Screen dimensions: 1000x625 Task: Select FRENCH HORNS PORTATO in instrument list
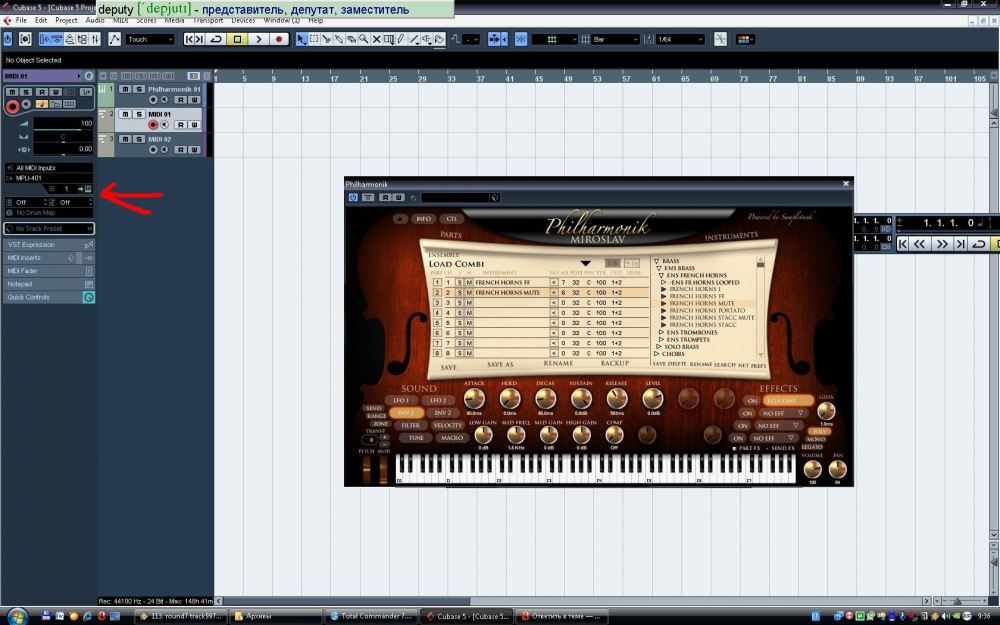pyautogui.click(x=707, y=311)
